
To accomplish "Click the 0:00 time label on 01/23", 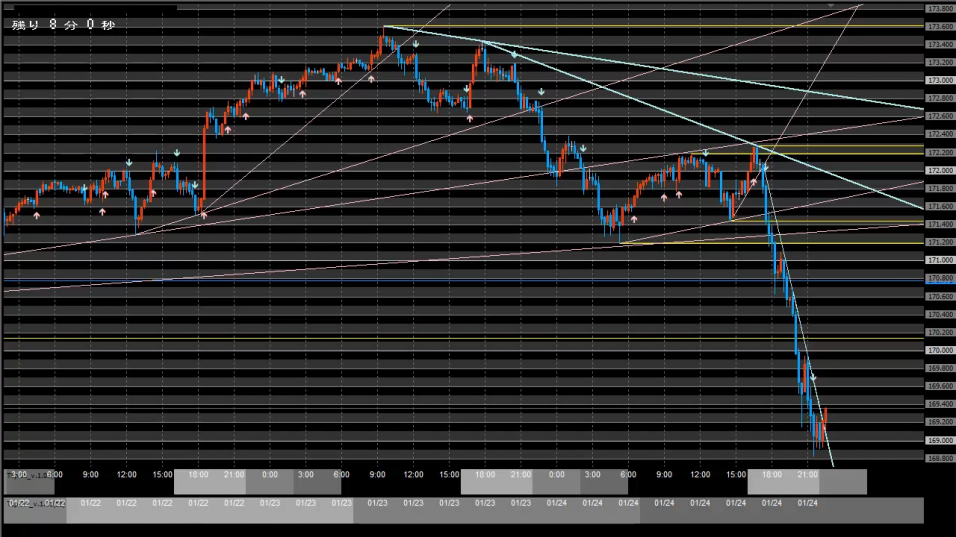I will point(270,474).
